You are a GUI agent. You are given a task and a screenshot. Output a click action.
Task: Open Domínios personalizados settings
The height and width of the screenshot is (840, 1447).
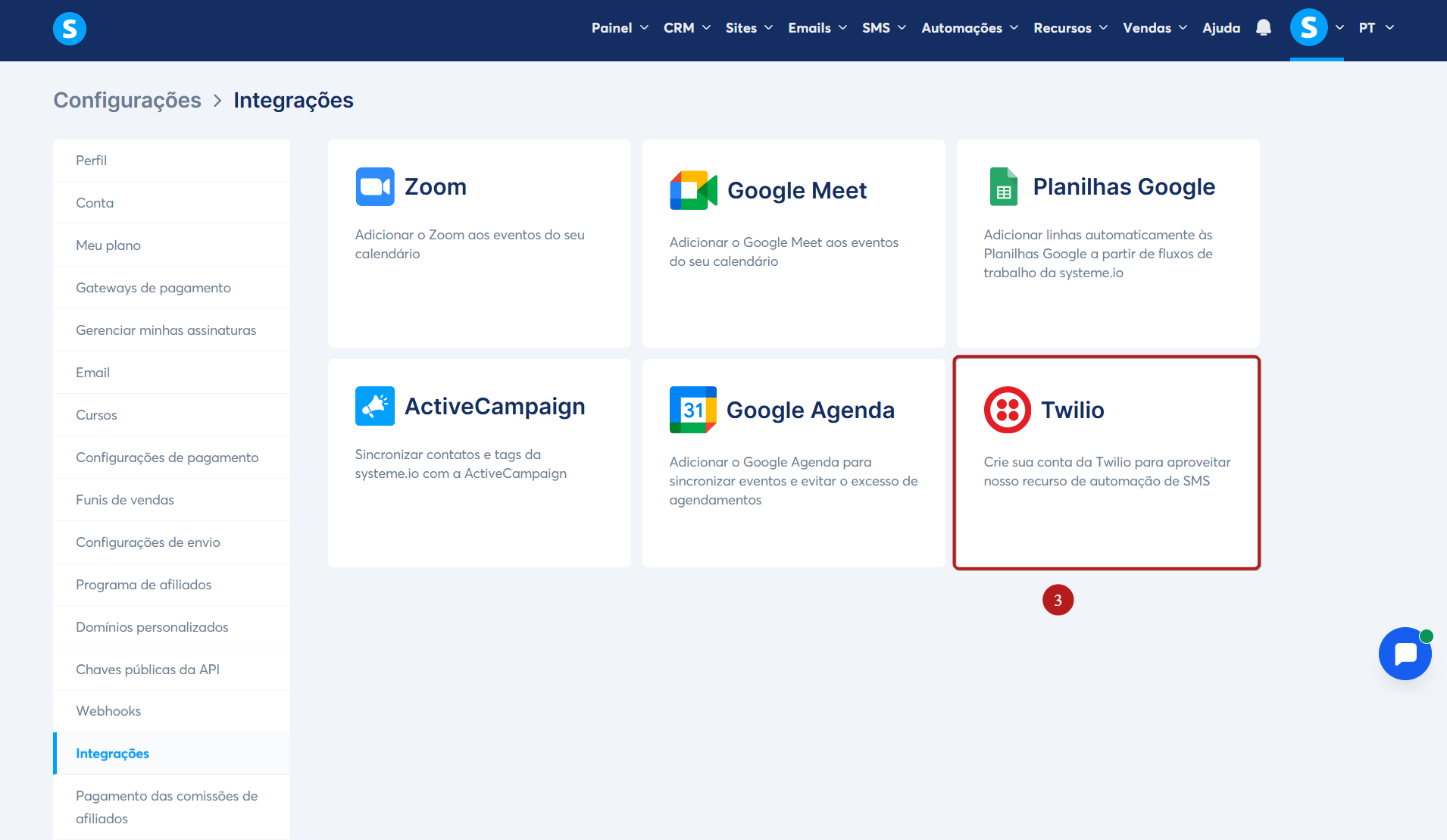point(171,627)
